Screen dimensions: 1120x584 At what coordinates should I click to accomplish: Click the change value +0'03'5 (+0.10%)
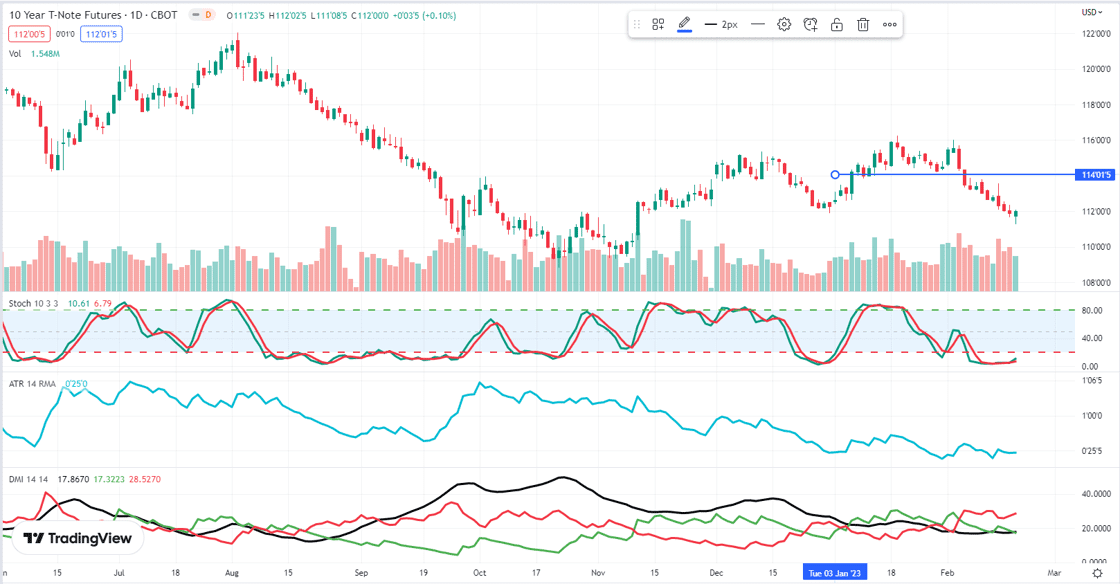pos(425,15)
